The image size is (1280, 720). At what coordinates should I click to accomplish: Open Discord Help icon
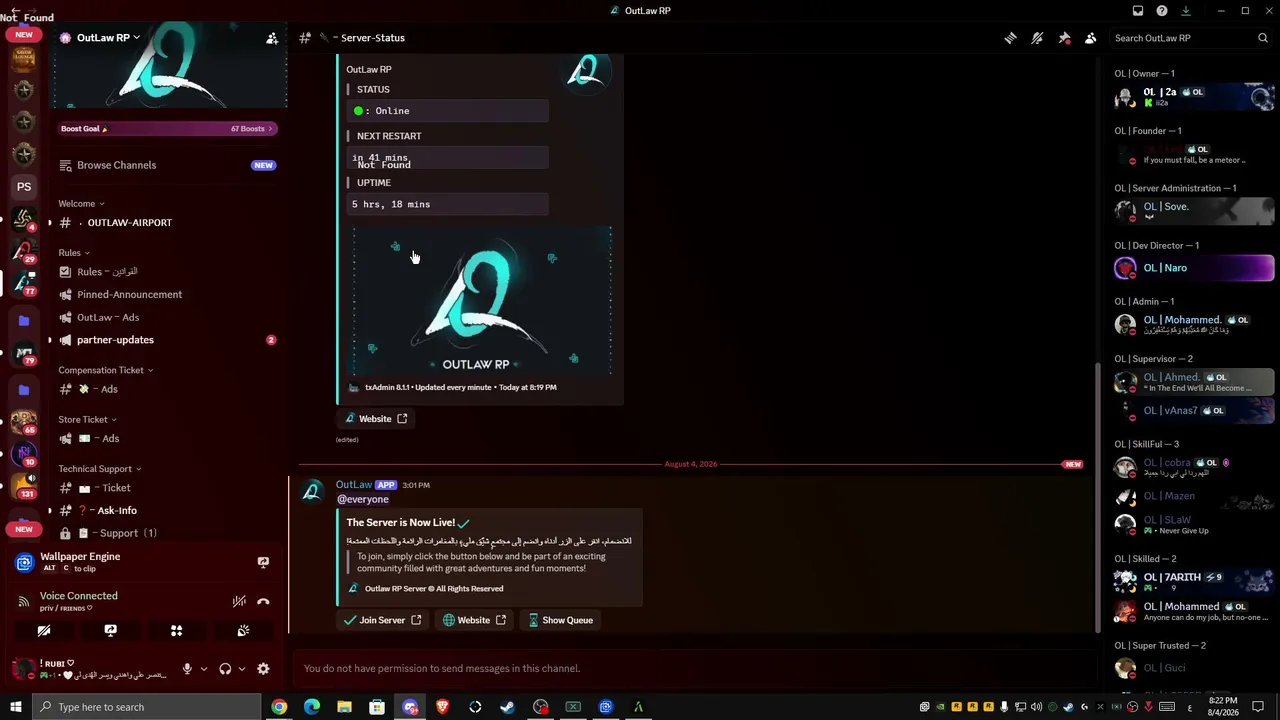tap(1162, 11)
